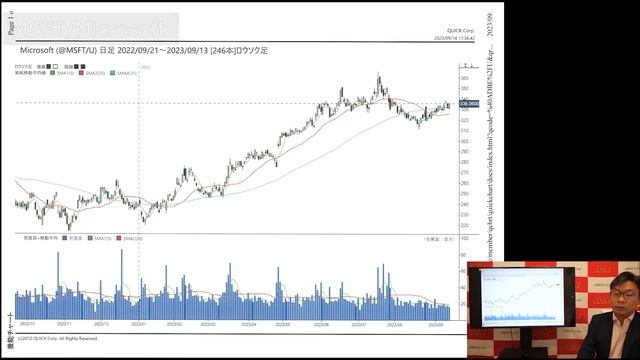The height and width of the screenshot is (360, 640).
Task: Click the 'QUICK Corp.' label at top right
Action: (x=461, y=31)
